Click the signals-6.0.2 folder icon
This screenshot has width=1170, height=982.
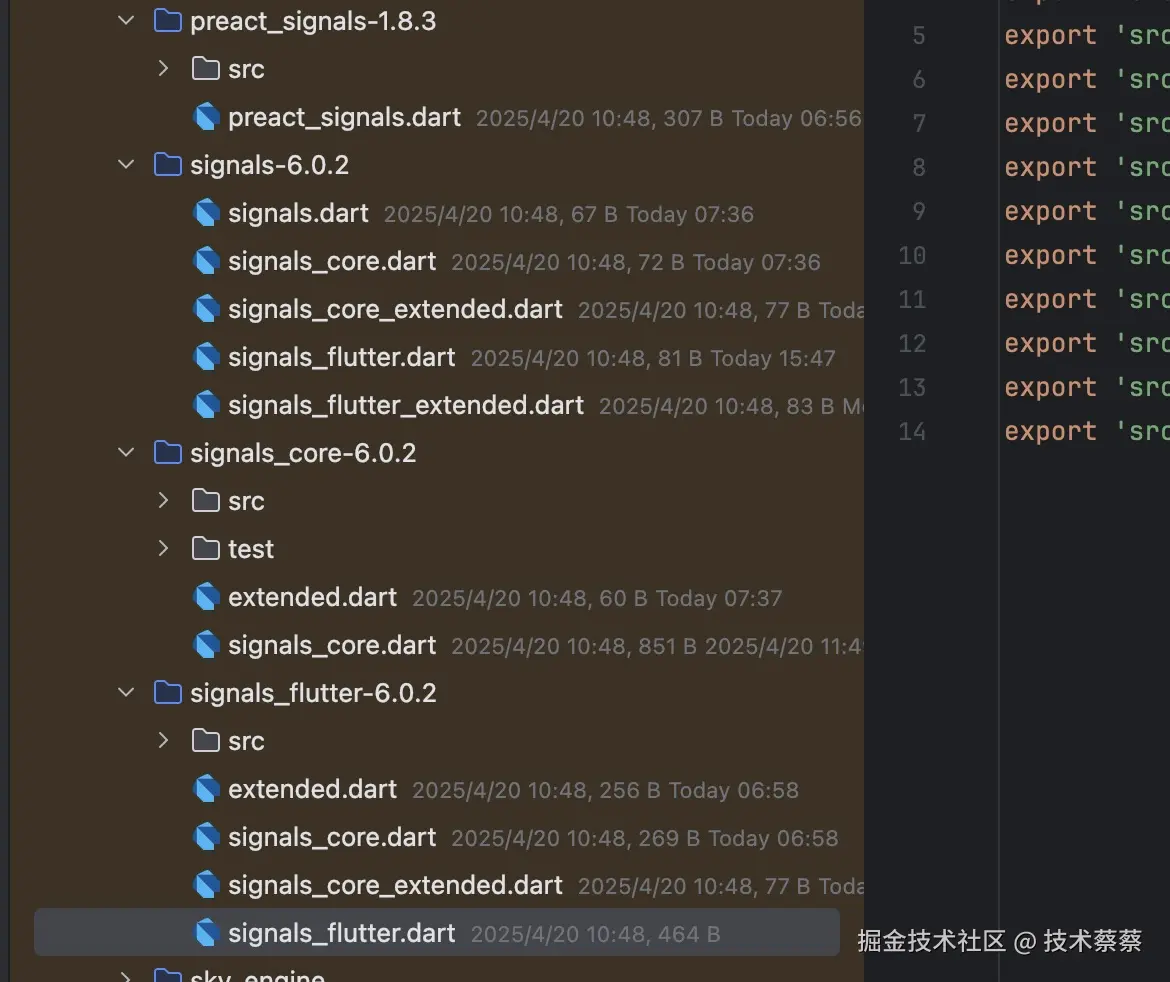point(168,164)
